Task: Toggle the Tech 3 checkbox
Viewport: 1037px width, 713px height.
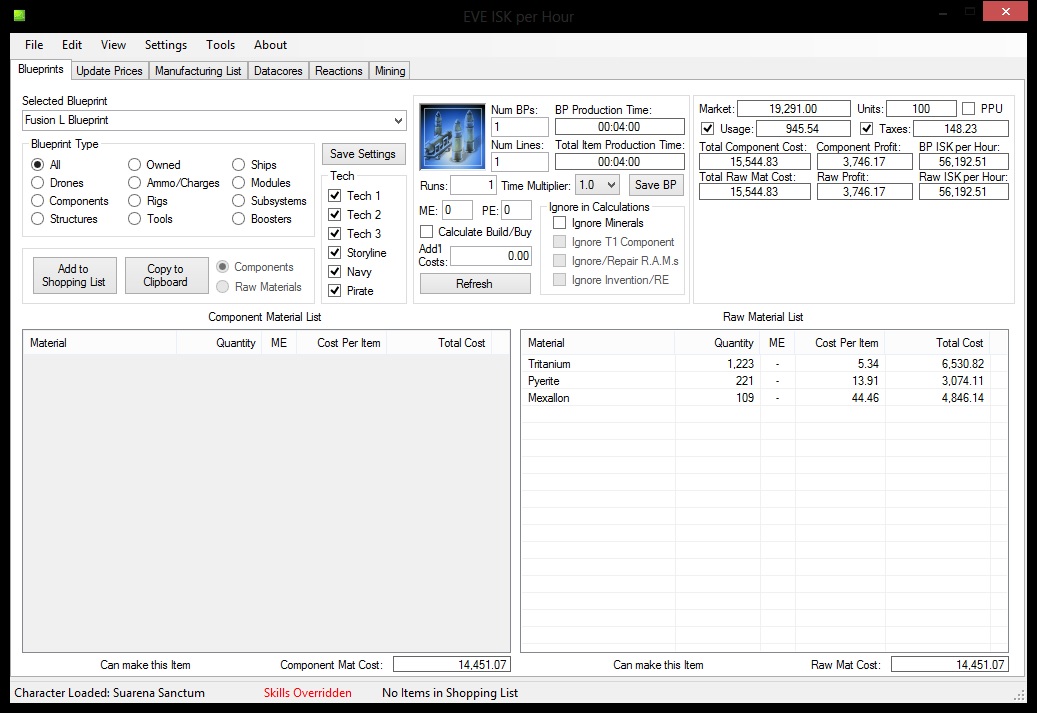Action: pos(335,233)
